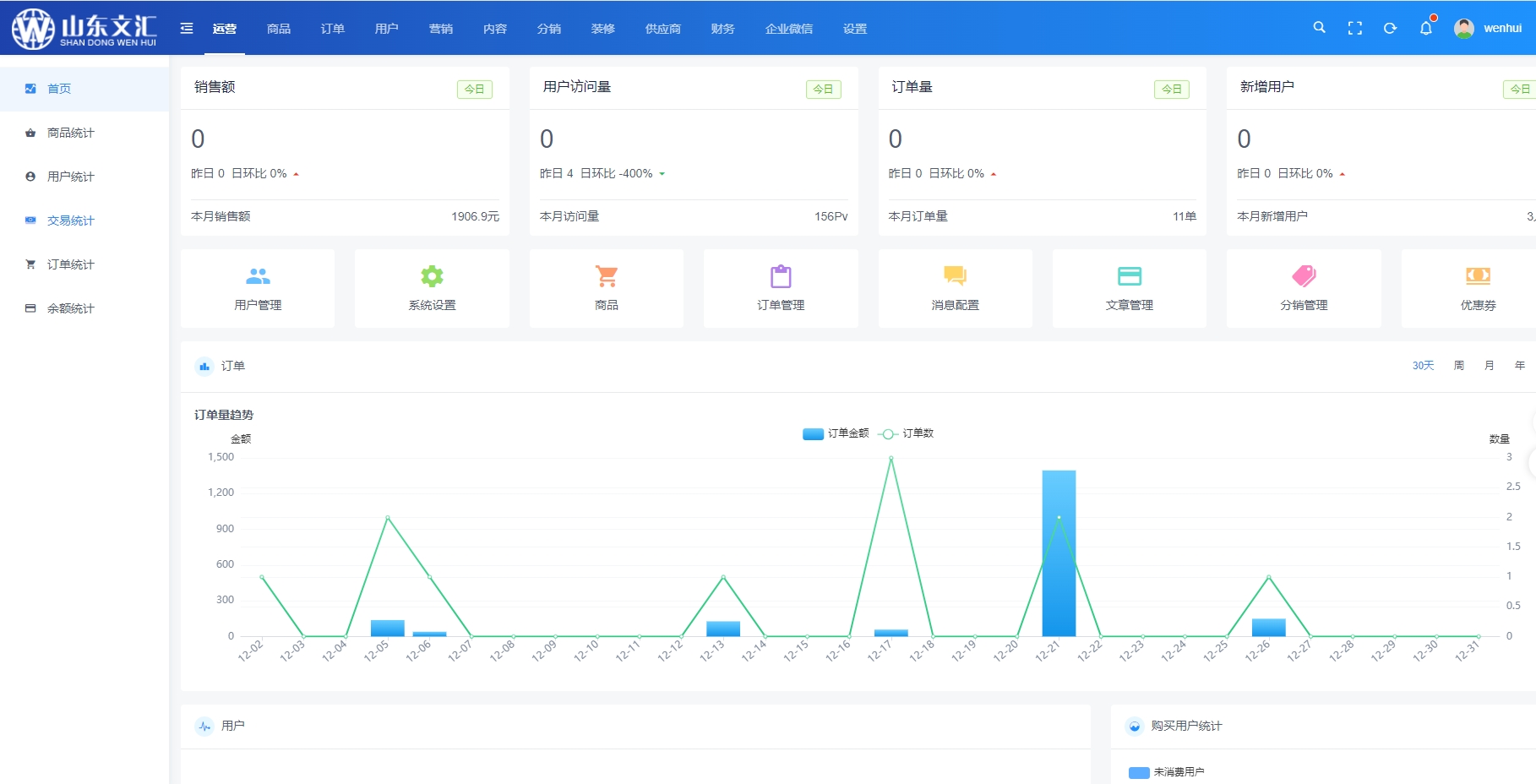Click the 订单 panel bar-chart icon

point(204,366)
